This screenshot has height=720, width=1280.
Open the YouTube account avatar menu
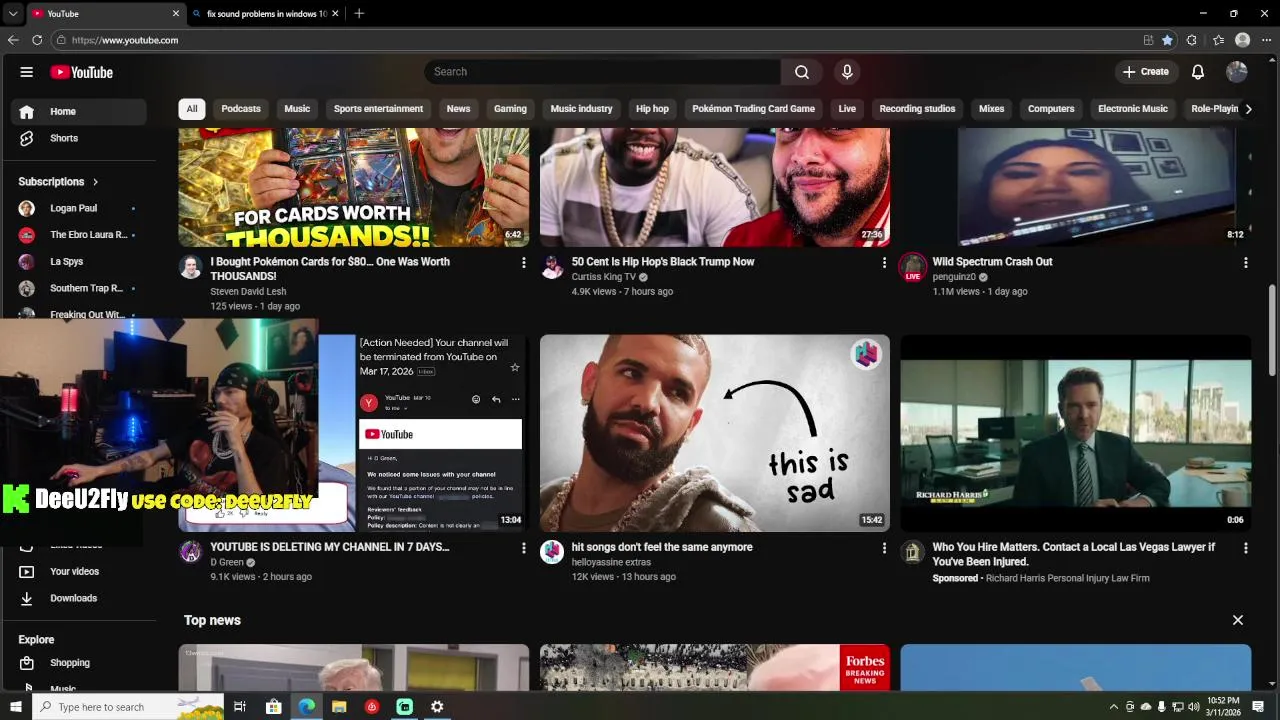click(x=1237, y=72)
